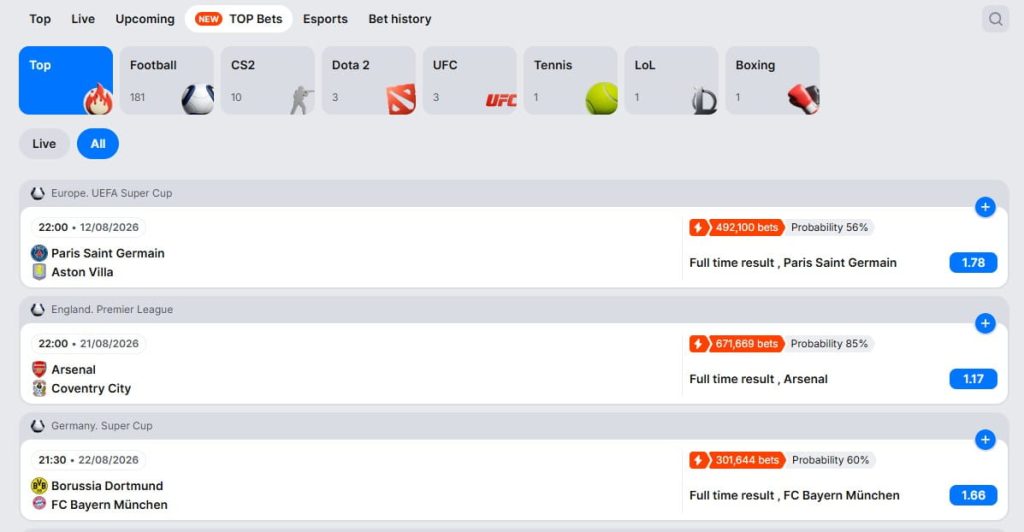Open the Esports tab

point(325,19)
